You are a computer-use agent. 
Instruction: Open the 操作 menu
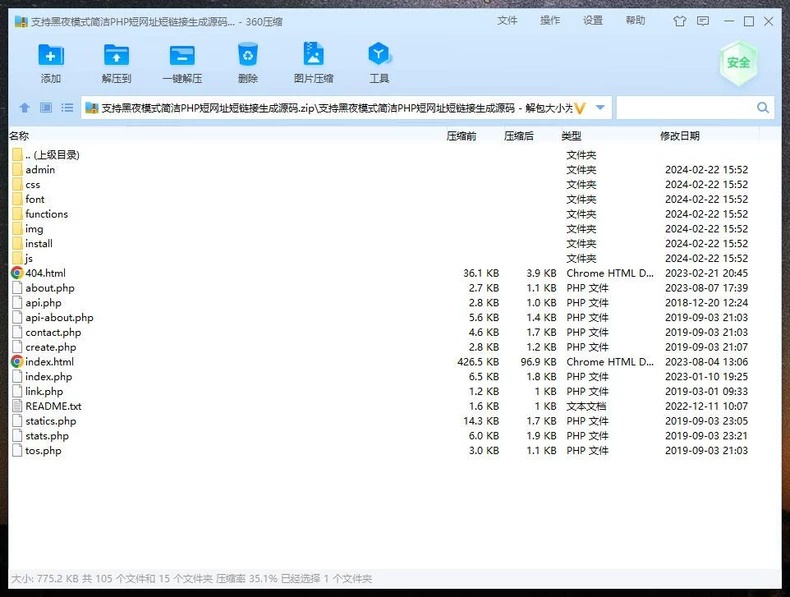(550, 21)
